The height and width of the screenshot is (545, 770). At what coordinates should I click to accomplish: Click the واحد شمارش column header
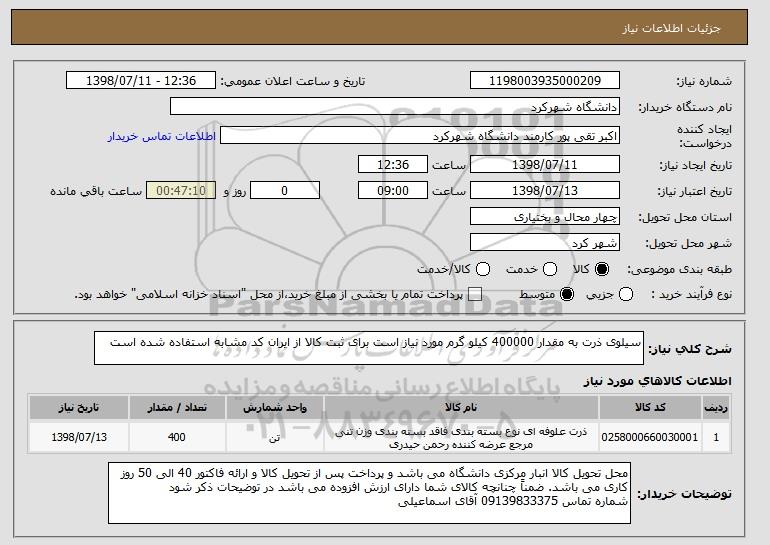tap(275, 408)
